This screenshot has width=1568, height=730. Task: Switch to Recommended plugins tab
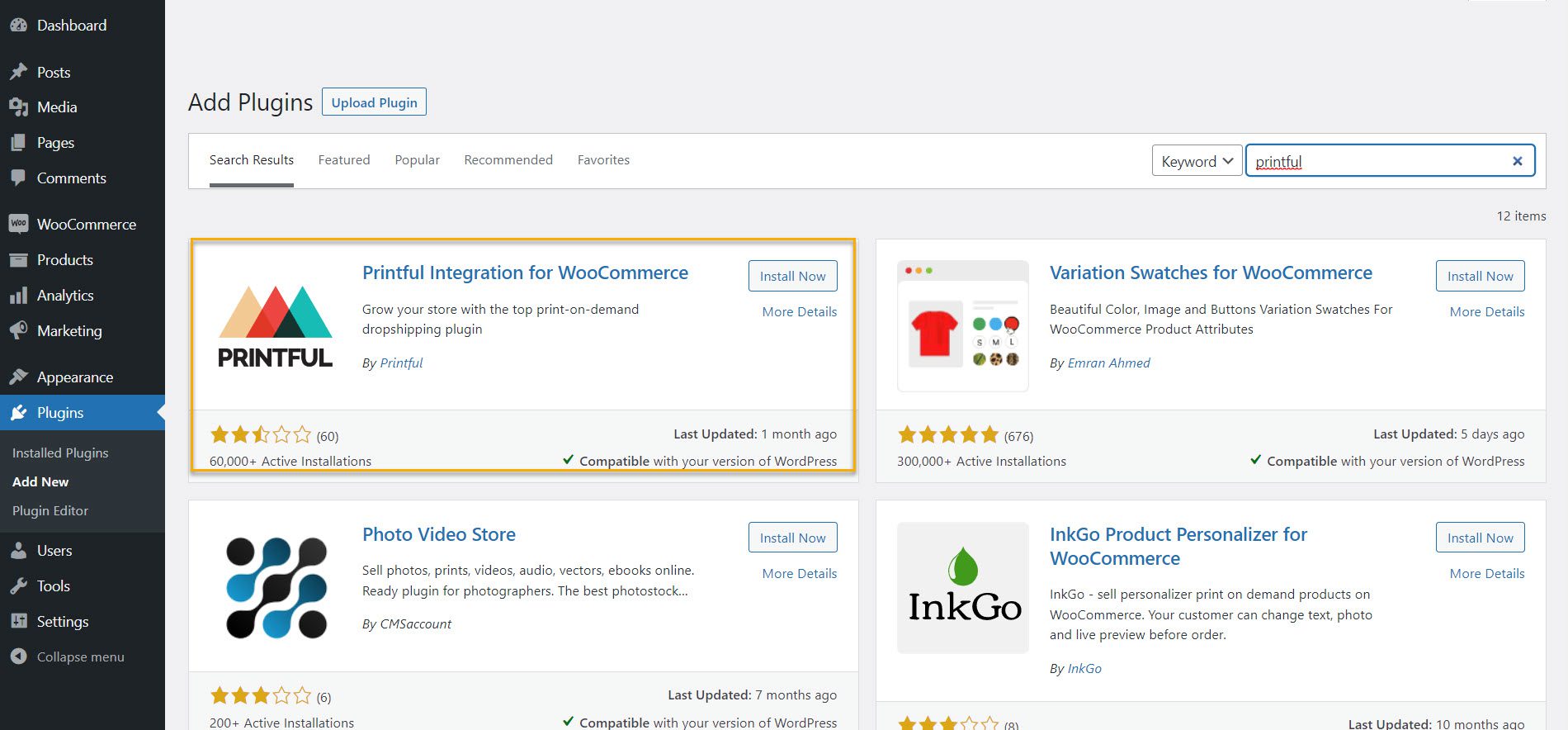click(x=508, y=160)
